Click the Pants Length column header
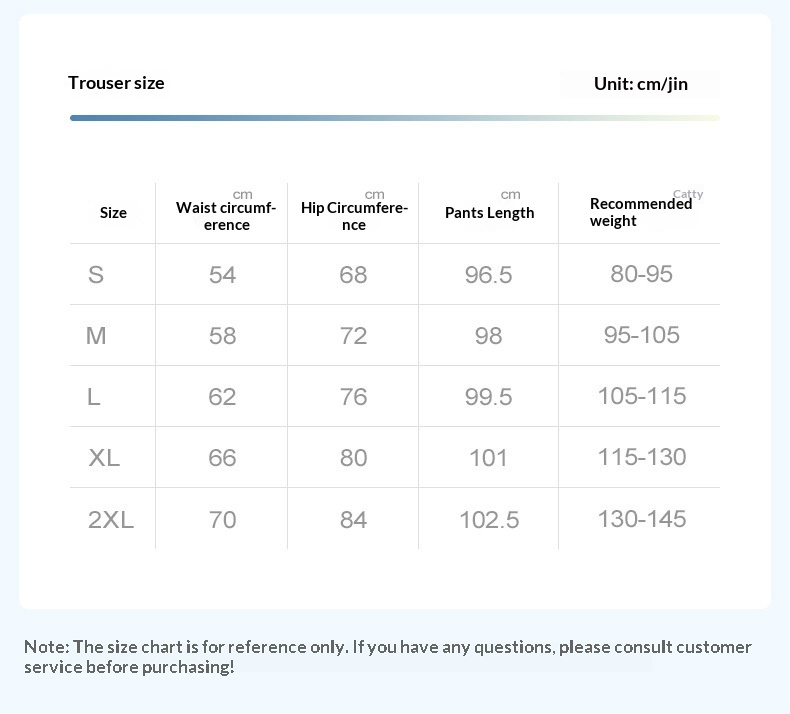 pyautogui.click(x=489, y=213)
